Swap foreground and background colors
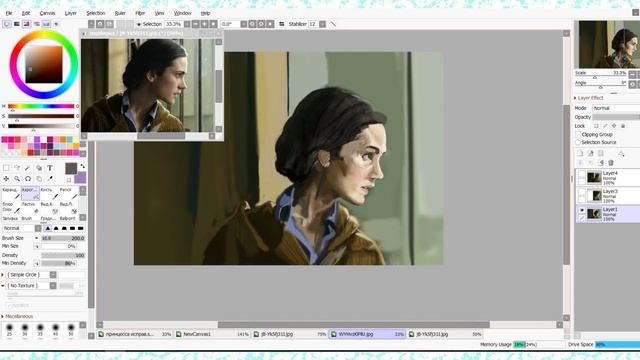Viewport: 640px width, 360px height. pyautogui.click(x=82, y=167)
